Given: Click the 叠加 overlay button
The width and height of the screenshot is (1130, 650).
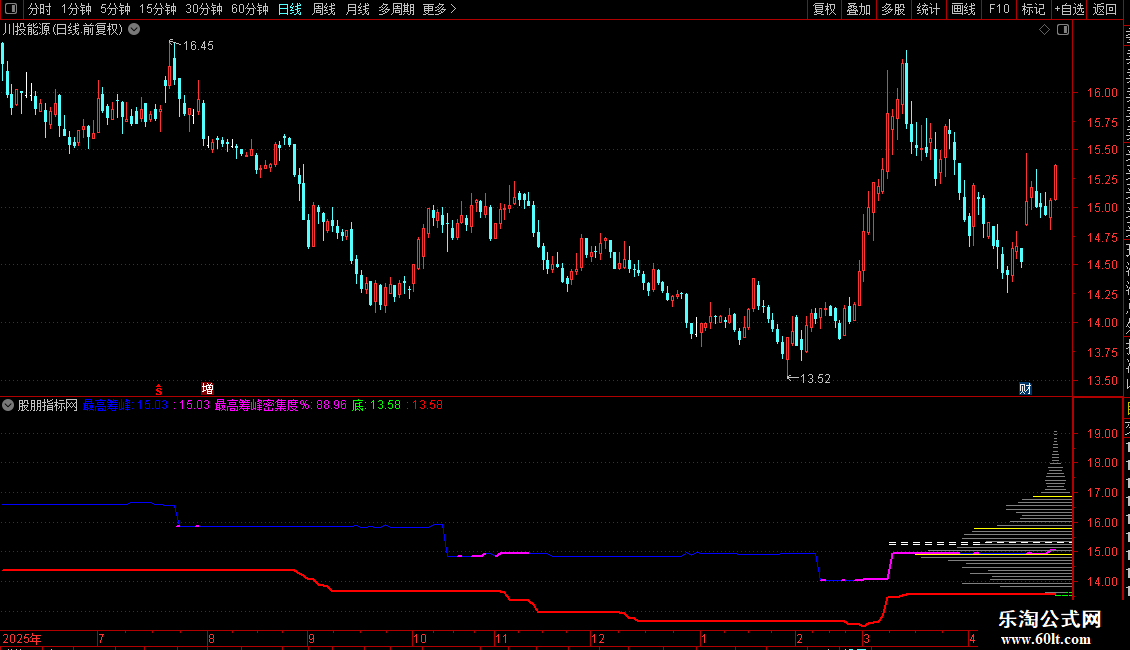Looking at the screenshot, I should (859, 9).
